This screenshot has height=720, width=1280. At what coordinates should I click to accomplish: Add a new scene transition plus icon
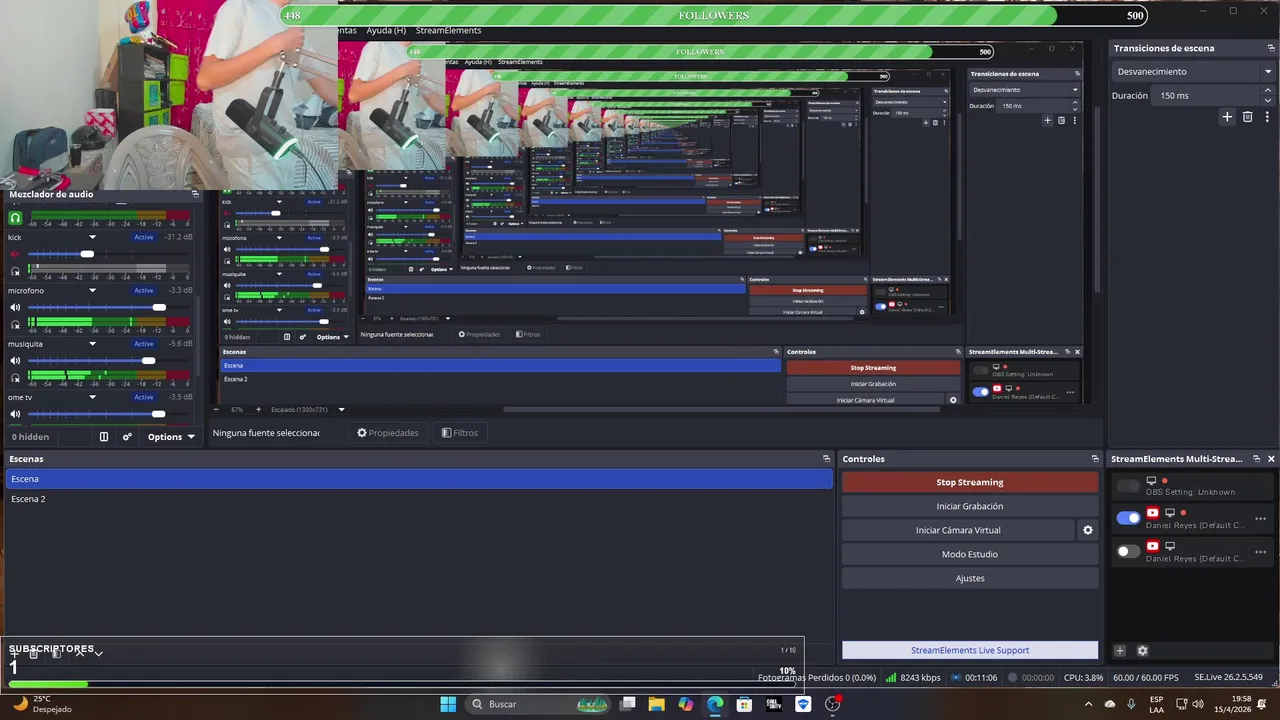click(x=1227, y=117)
